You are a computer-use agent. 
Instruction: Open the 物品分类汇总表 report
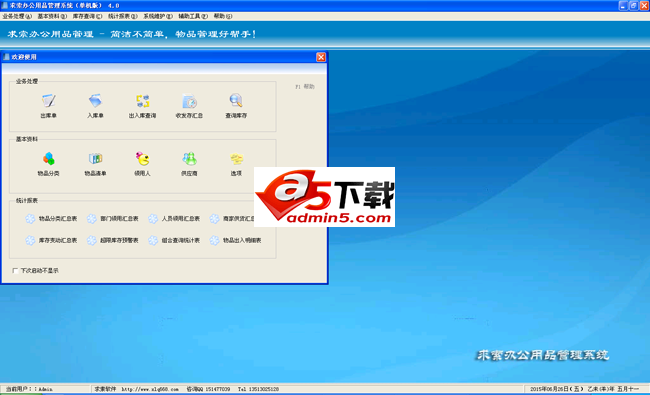coord(58,218)
